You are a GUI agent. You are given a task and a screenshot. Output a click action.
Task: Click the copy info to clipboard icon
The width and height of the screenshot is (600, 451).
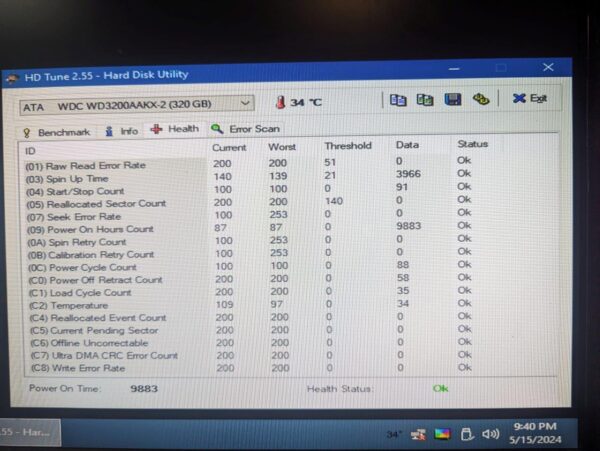(398, 100)
